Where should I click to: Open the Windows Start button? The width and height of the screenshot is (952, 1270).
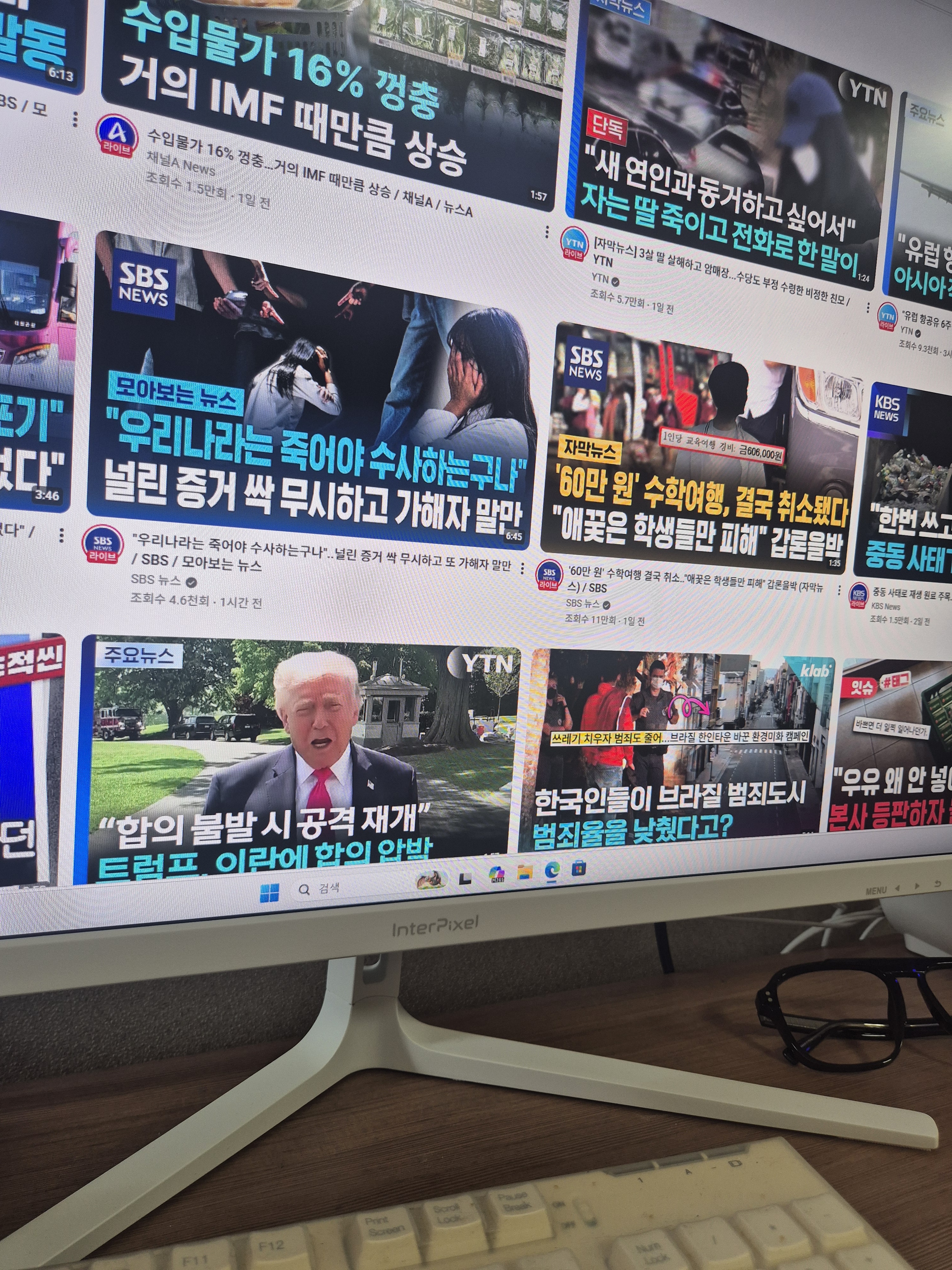(270, 893)
